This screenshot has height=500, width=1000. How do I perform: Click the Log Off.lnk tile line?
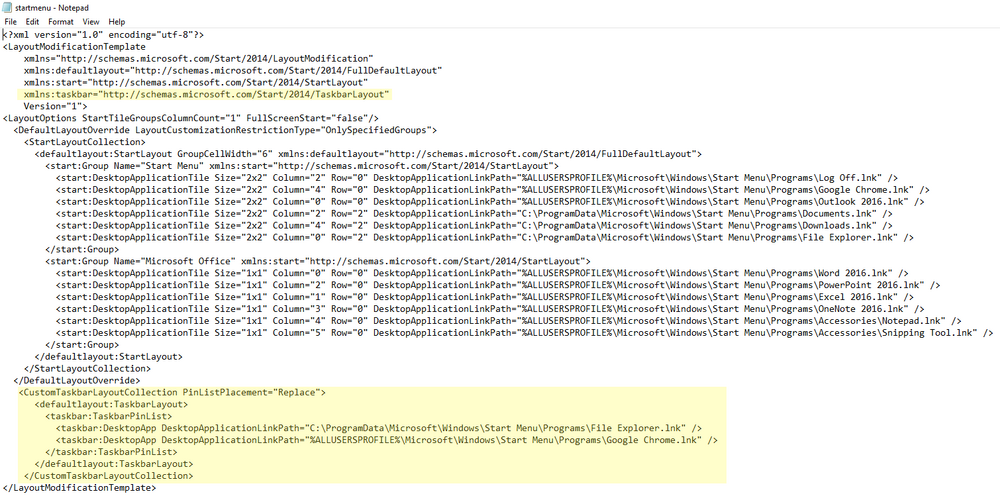pos(476,178)
